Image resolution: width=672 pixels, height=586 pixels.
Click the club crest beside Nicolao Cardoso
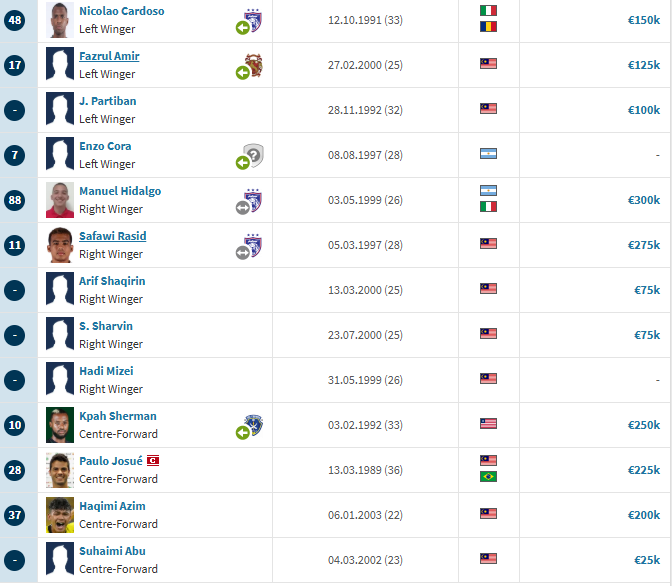coord(253,20)
